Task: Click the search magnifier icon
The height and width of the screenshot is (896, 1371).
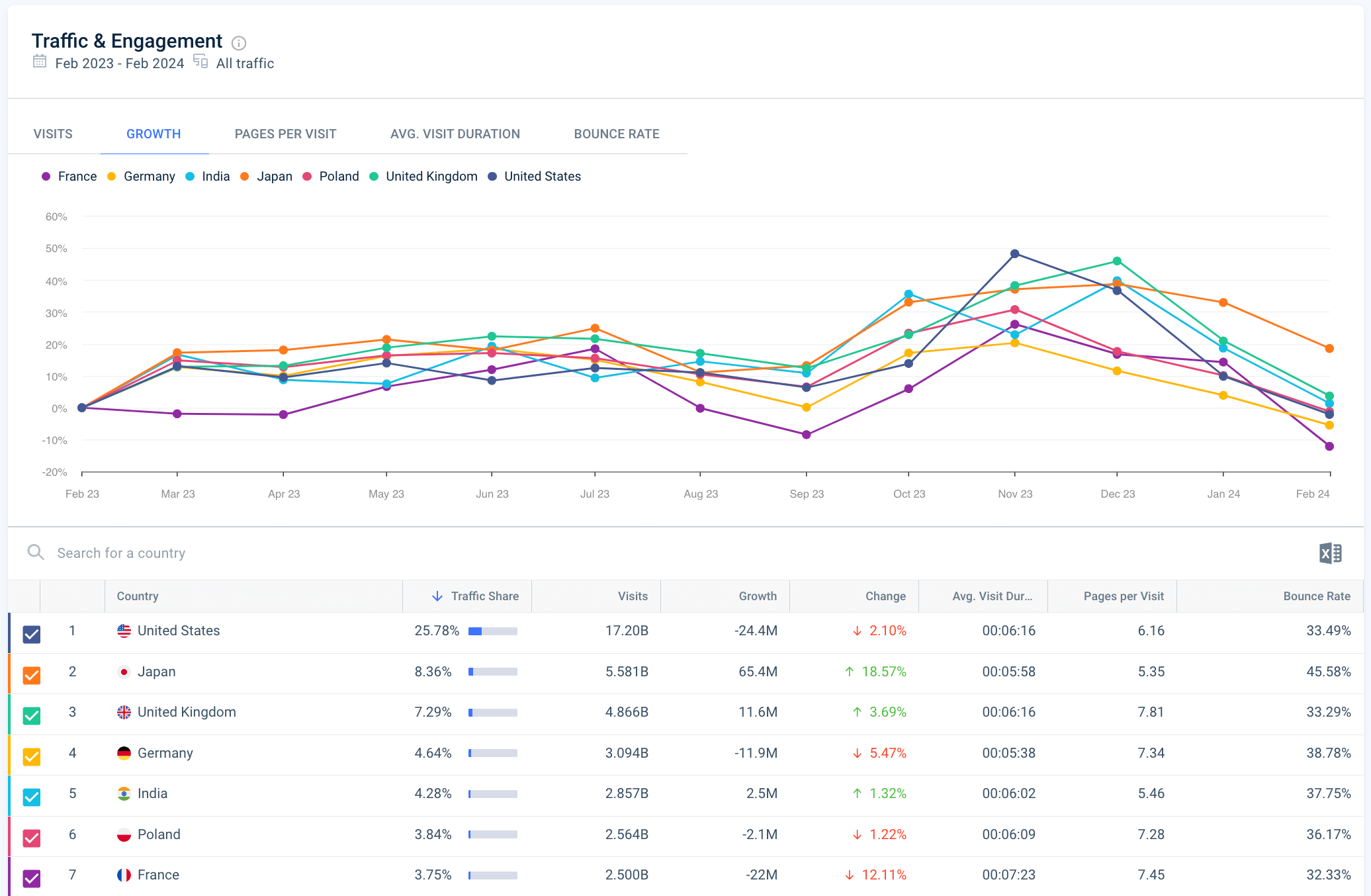Action: [36, 553]
